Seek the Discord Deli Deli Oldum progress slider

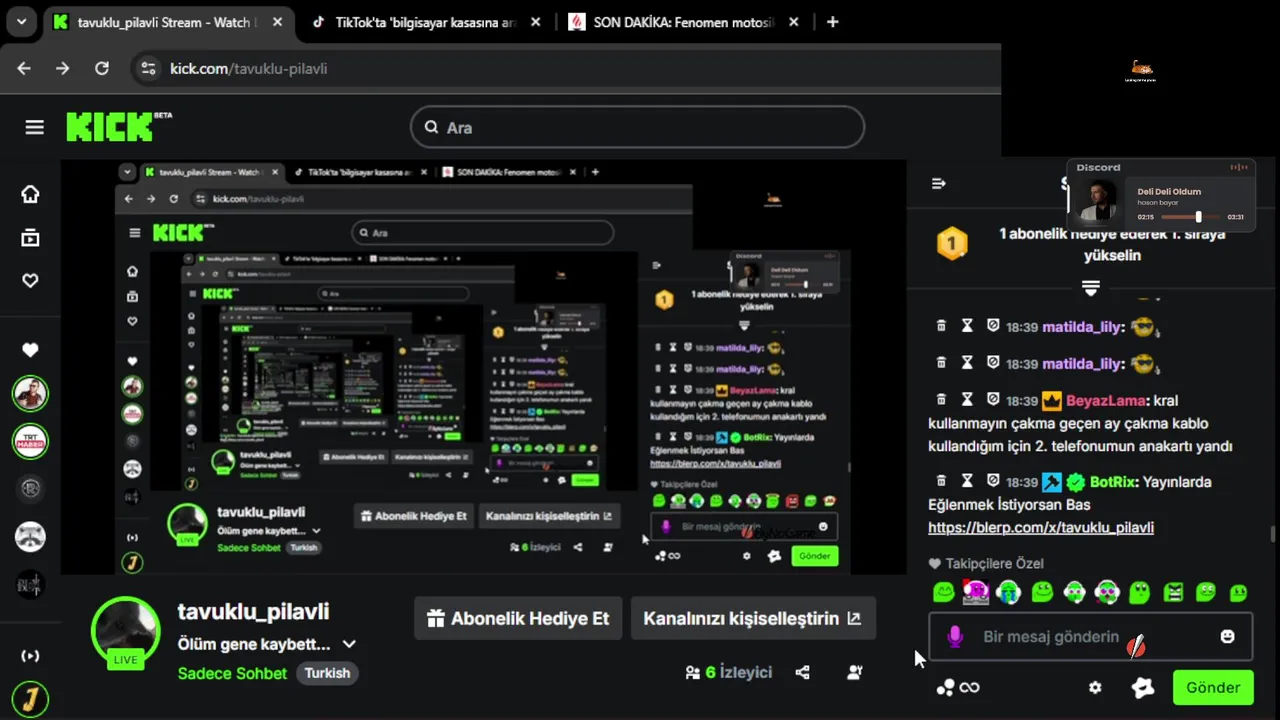pyautogui.click(x=1192, y=216)
